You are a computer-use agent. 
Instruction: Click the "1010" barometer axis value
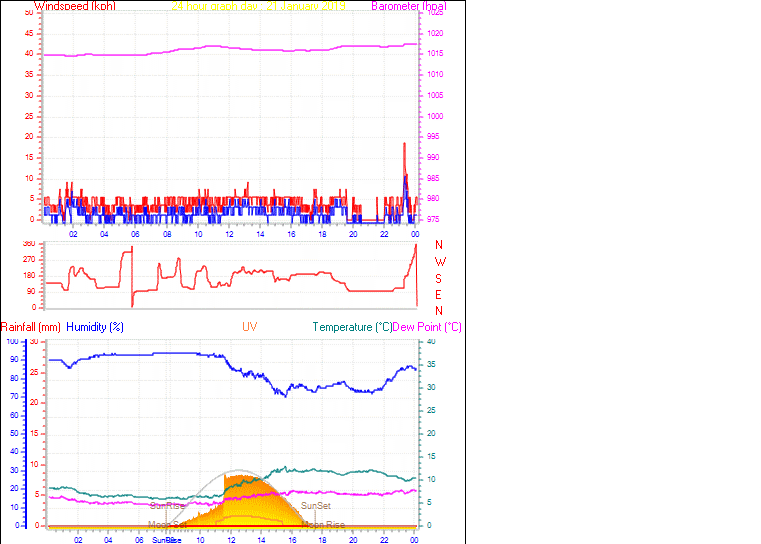435,75
